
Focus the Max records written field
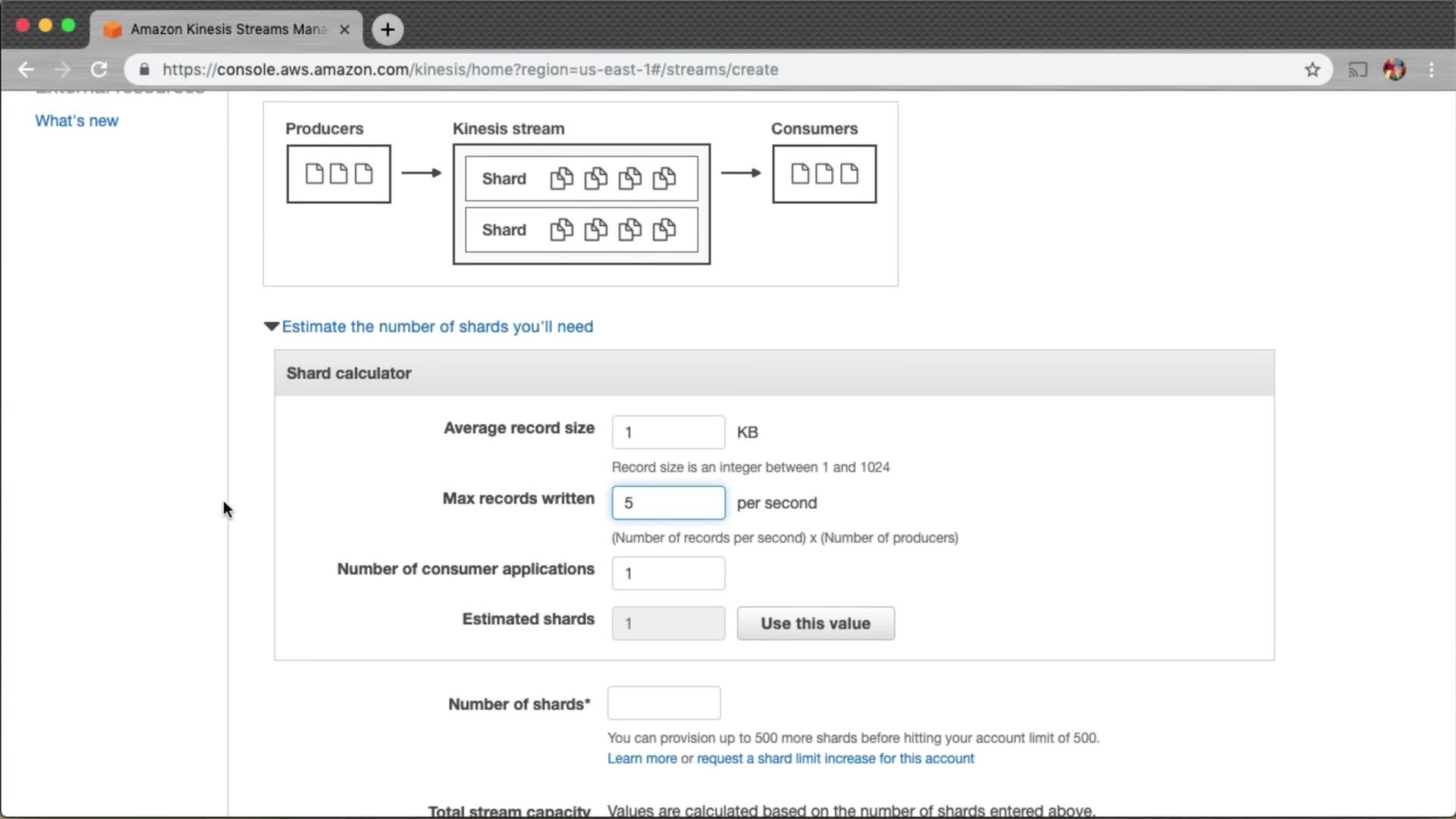click(x=668, y=503)
